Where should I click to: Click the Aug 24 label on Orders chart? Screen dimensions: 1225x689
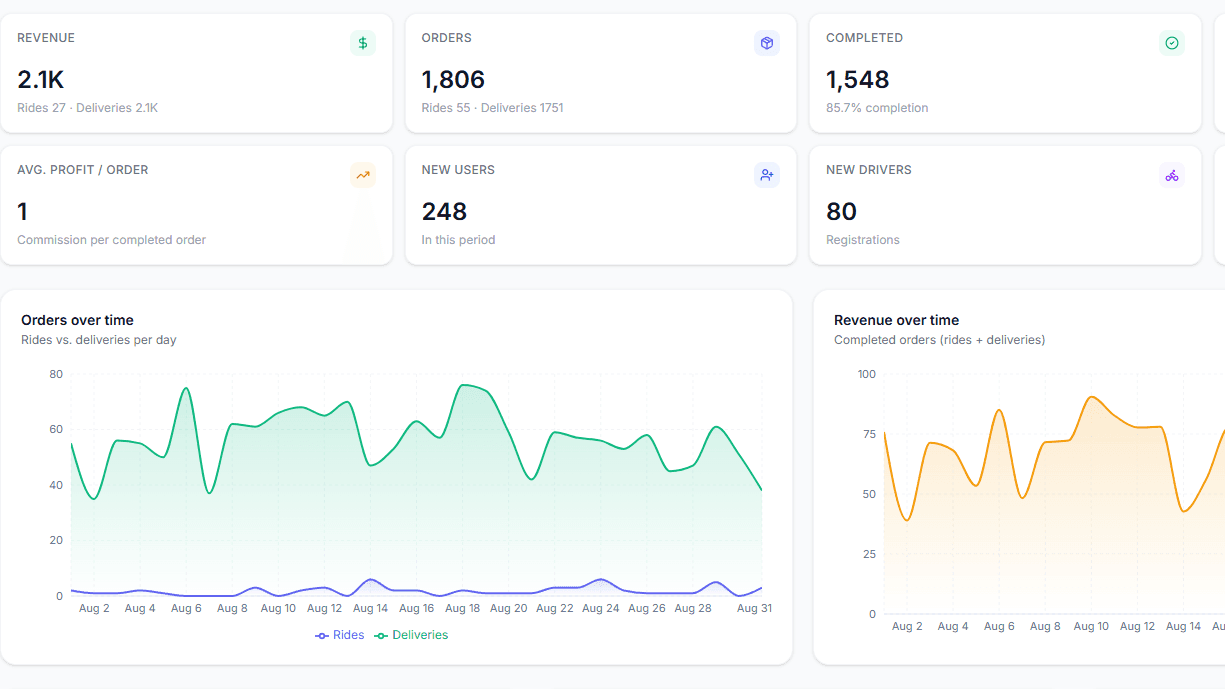coord(601,608)
